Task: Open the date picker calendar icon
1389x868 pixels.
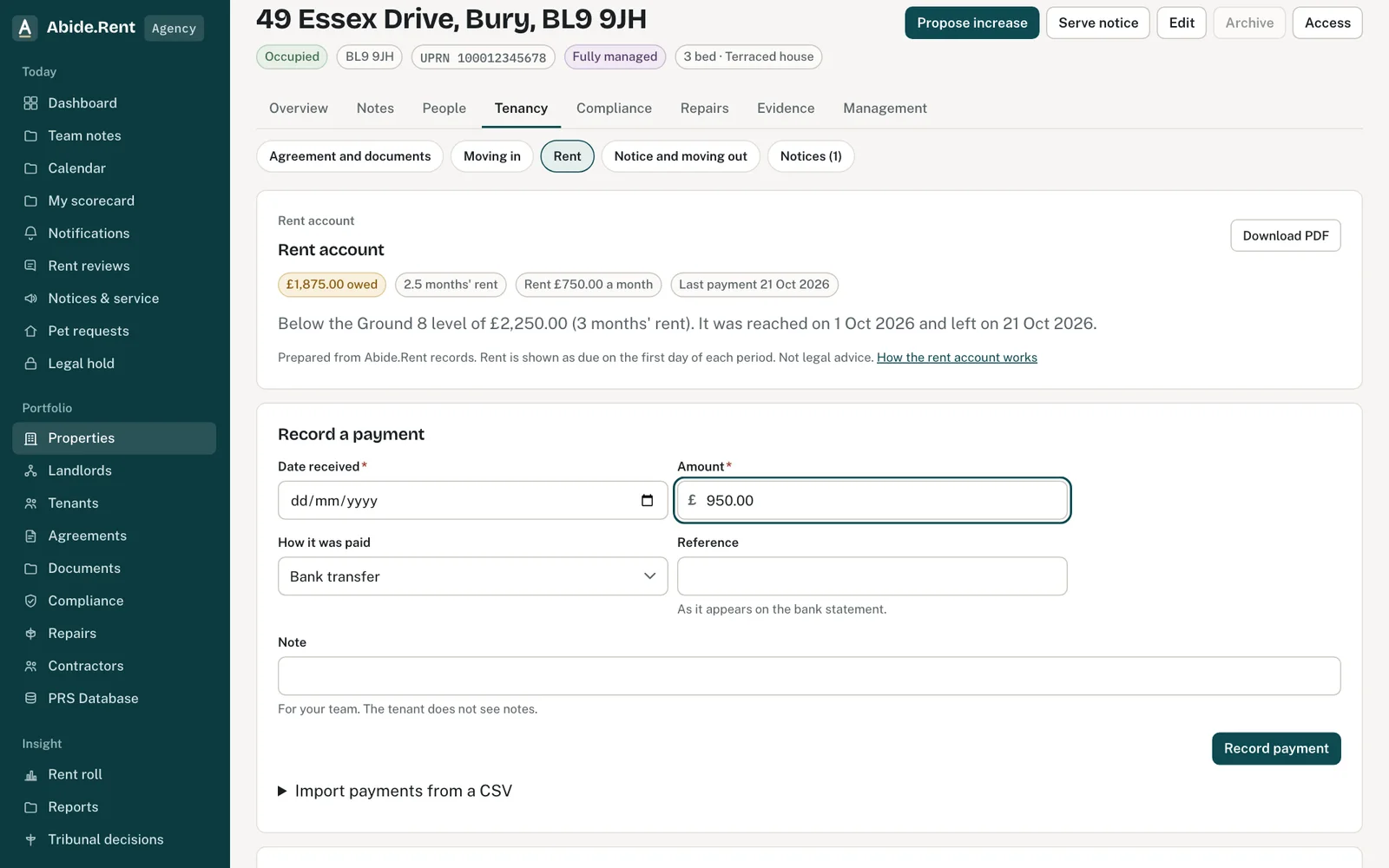Action: pos(647,500)
